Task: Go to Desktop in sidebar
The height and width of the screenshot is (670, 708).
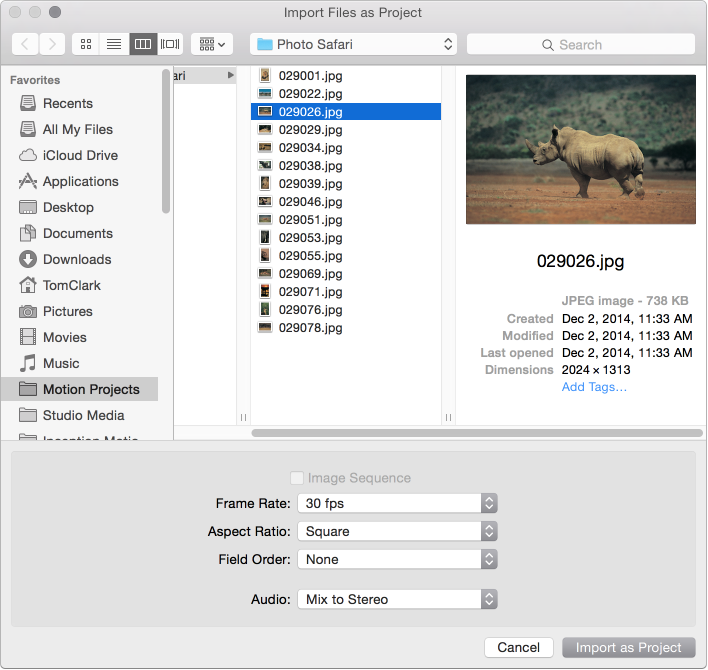Action: [x=79, y=207]
